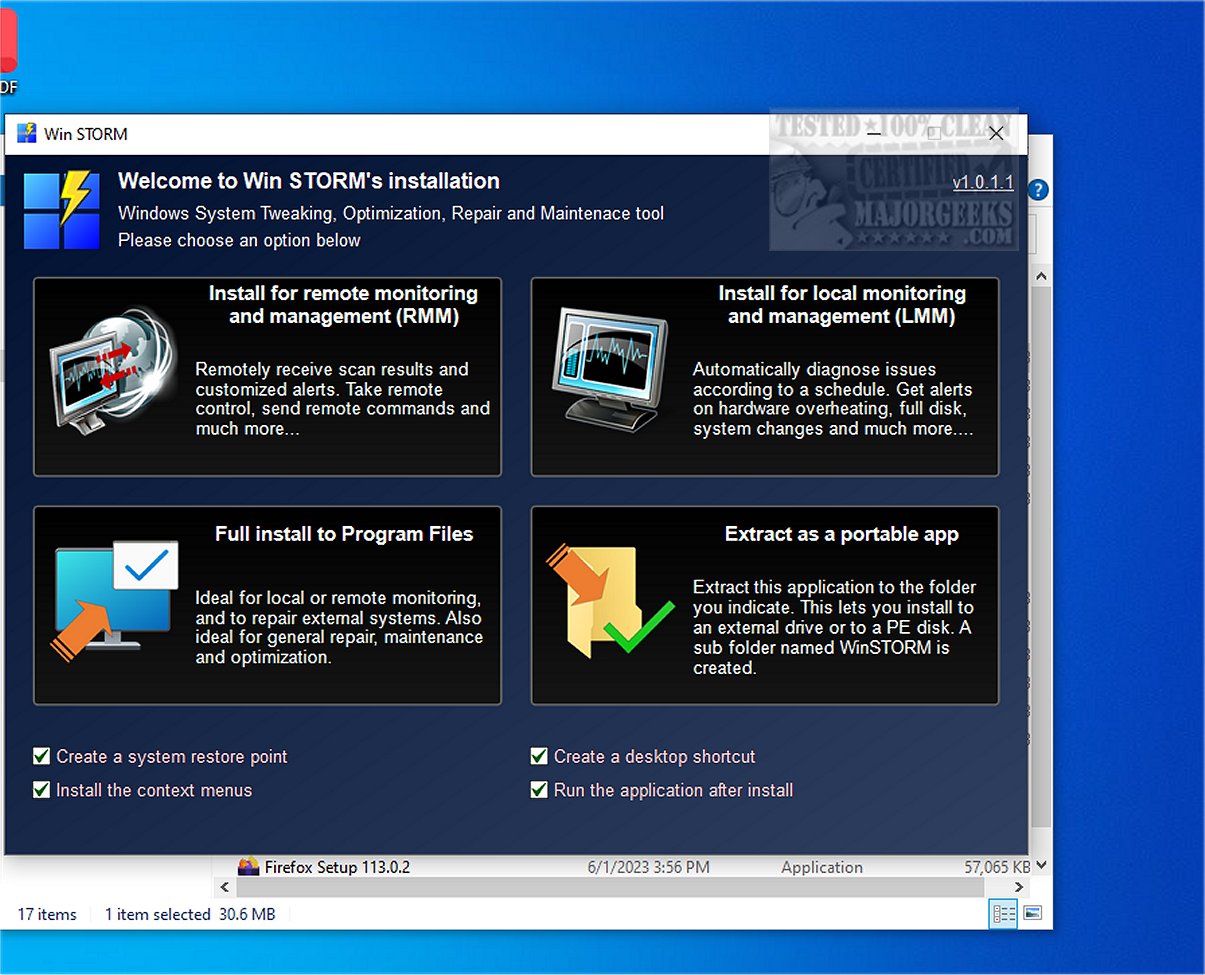Click the Explorer horizontal scrollbar left arrow
Screen dimensions: 1205x975
pos(226,887)
